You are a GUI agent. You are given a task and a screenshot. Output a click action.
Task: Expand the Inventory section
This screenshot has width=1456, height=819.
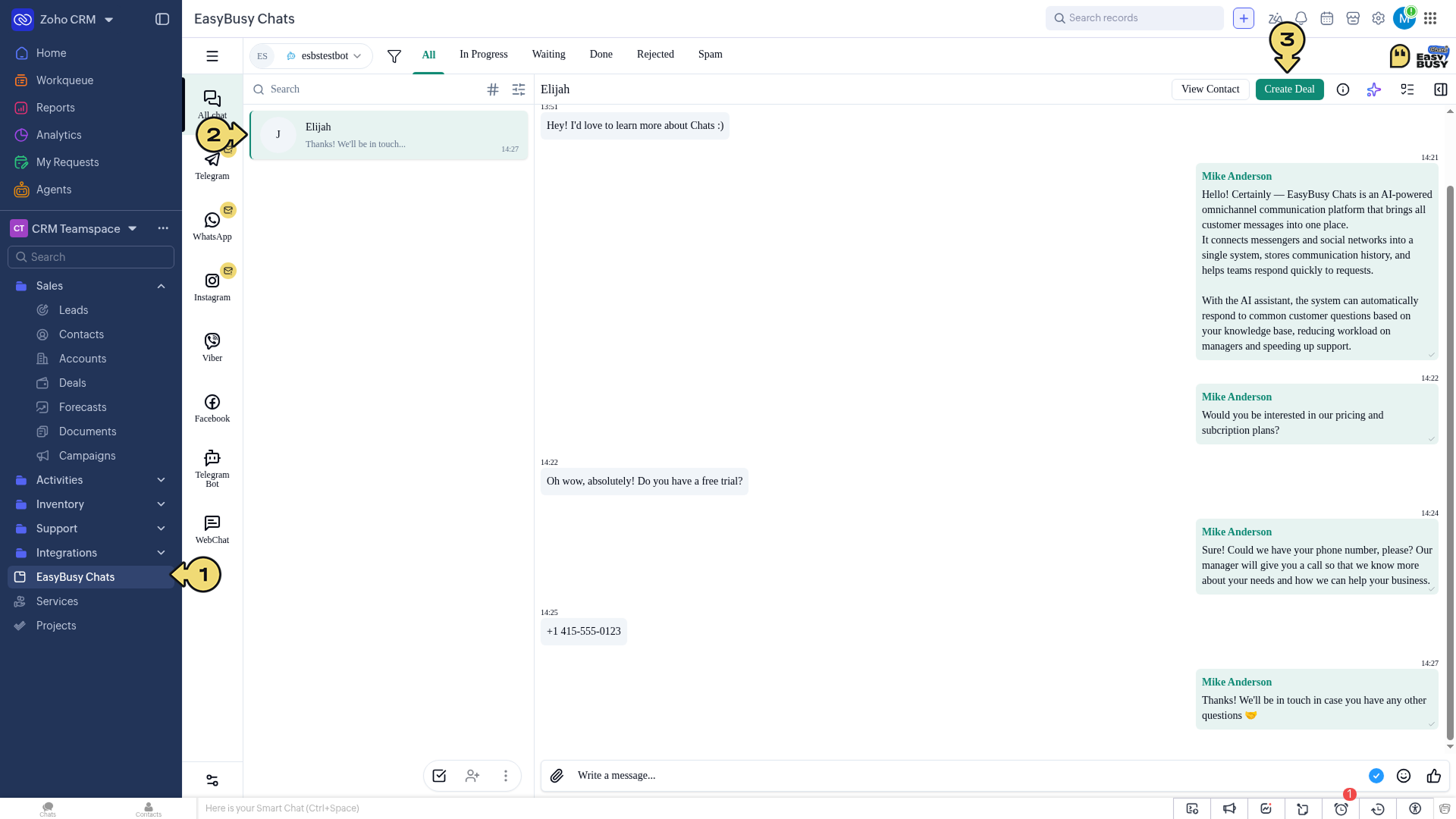(161, 504)
